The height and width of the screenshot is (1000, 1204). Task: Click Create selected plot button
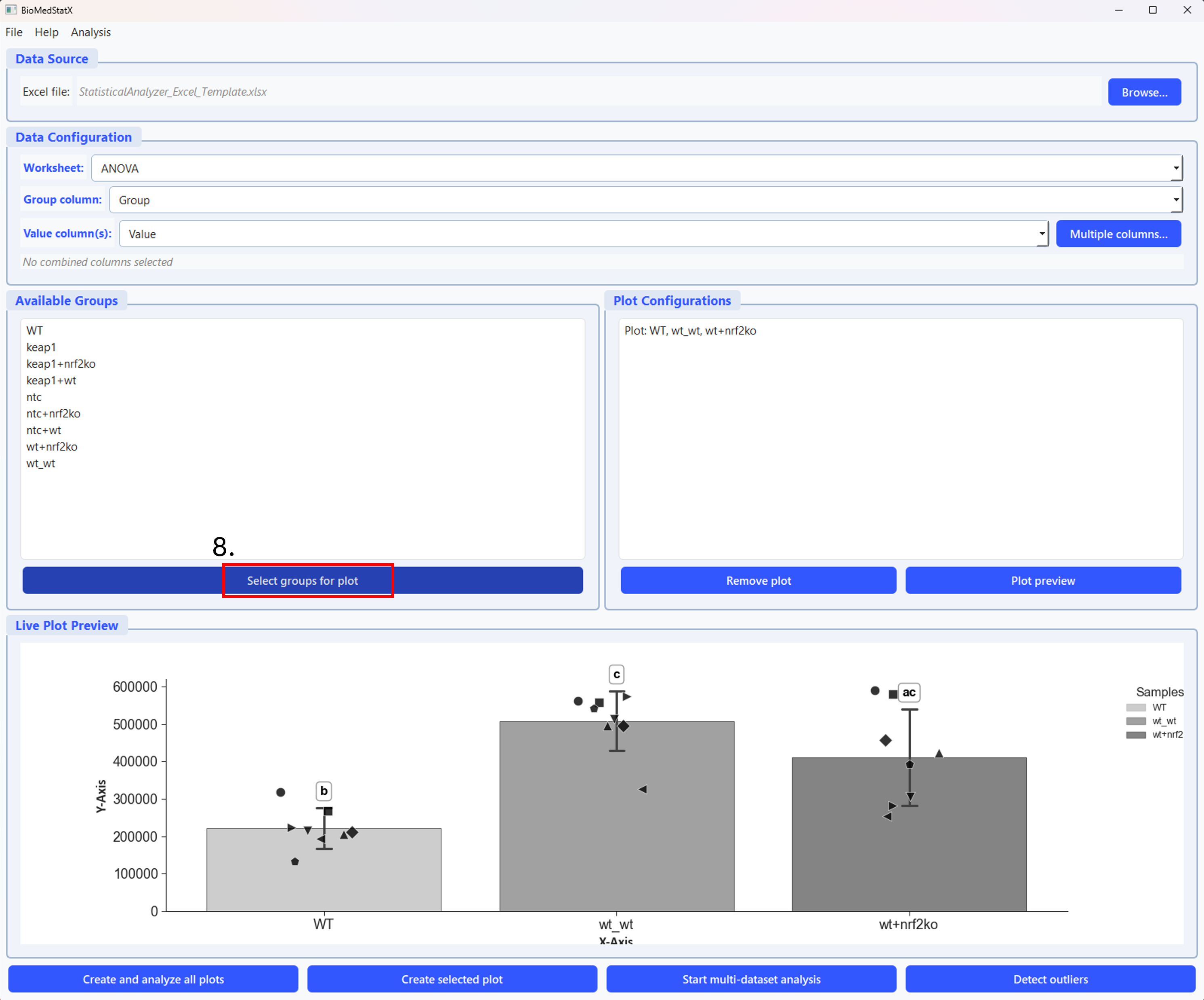coord(452,979)
